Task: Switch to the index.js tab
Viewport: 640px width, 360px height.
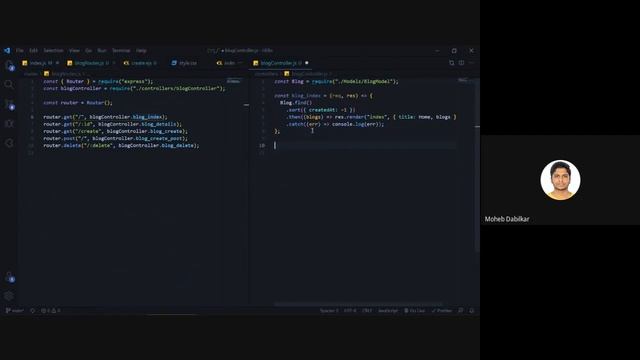Action: (x=40, y=63)
